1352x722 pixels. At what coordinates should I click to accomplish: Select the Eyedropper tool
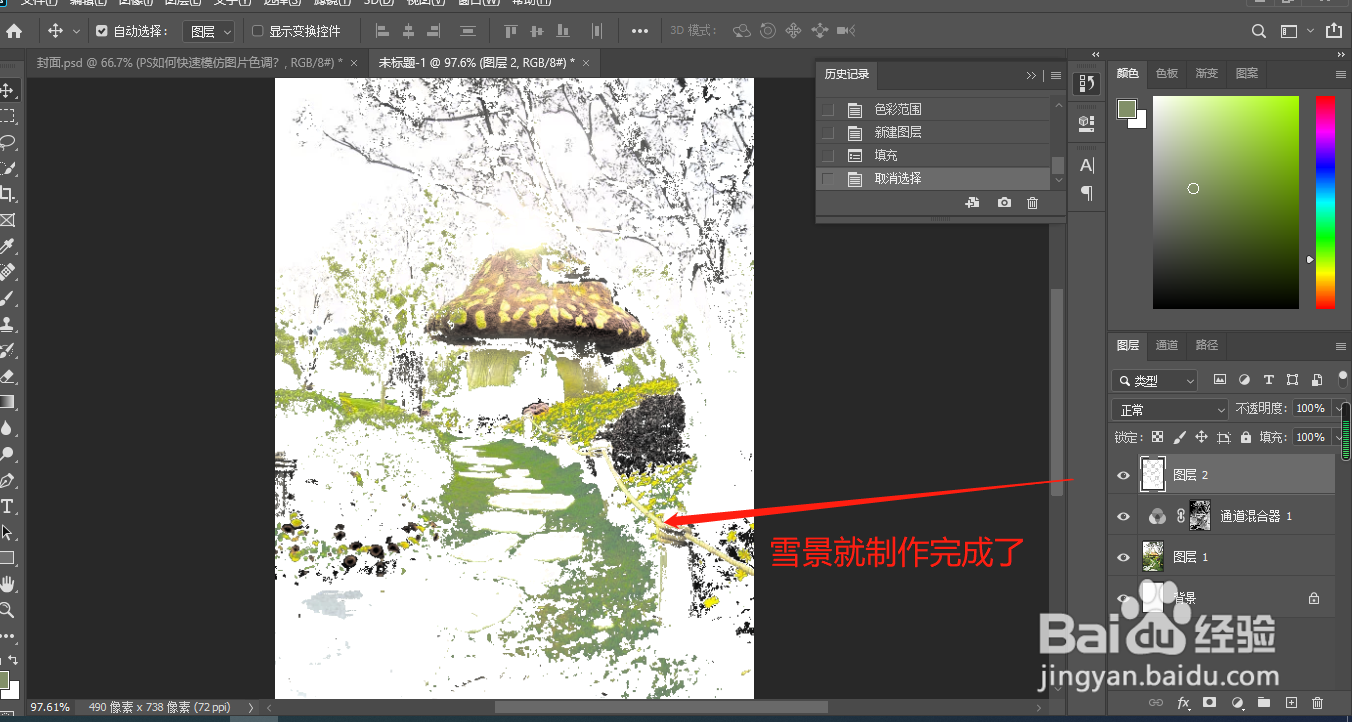[x=7, y=246]
